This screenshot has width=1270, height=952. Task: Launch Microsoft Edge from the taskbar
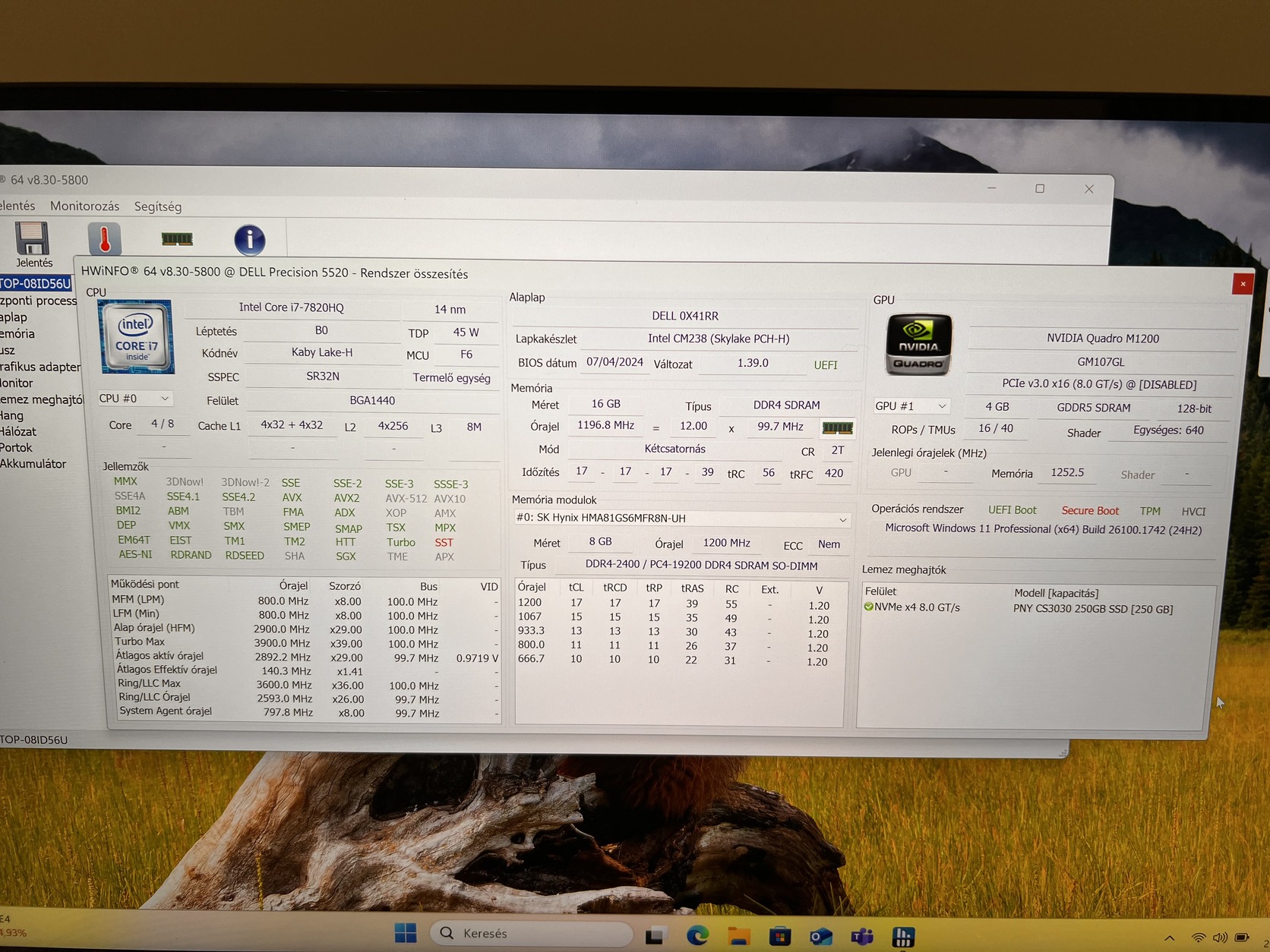click(697, 936)
